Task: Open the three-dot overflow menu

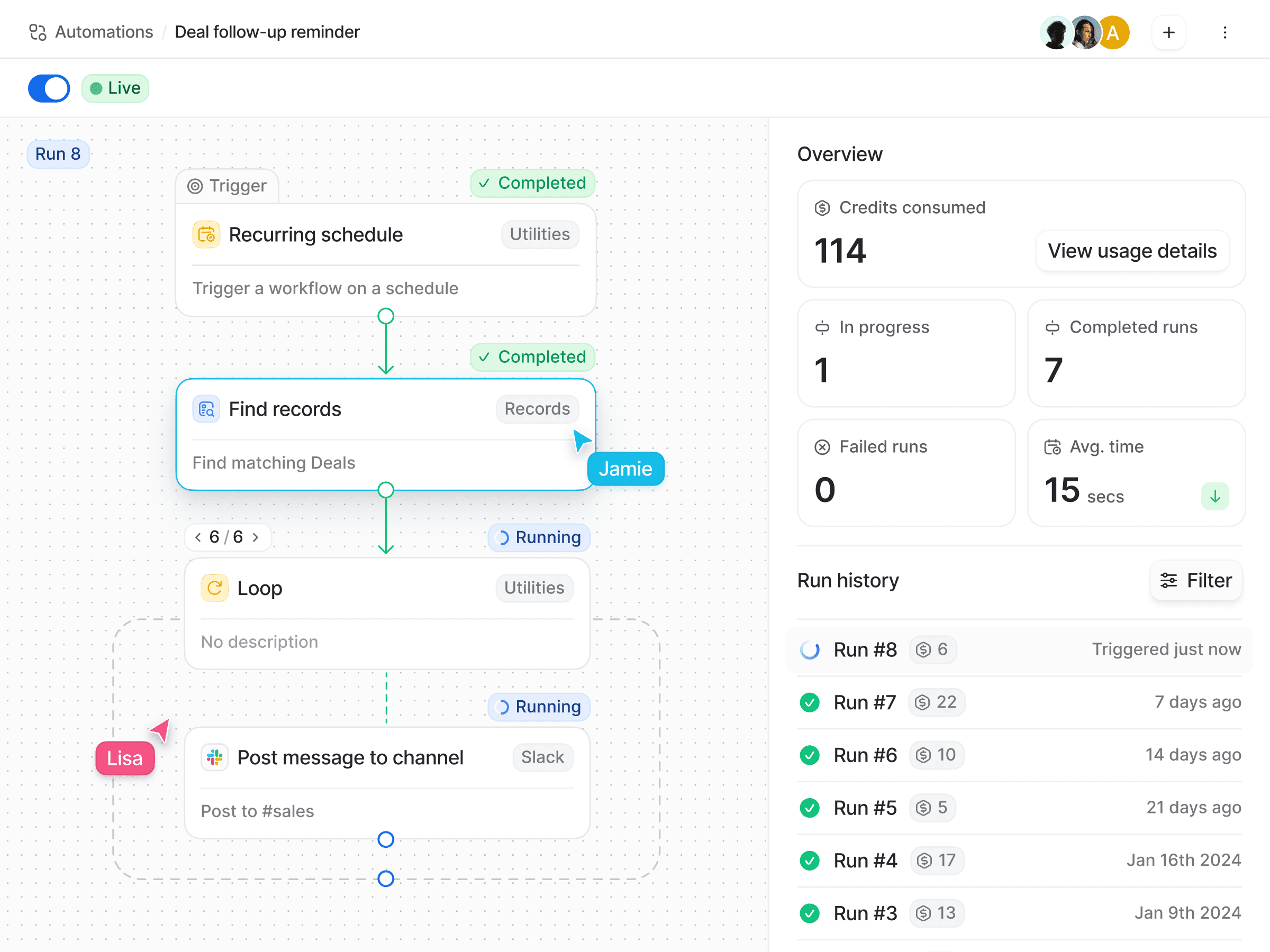Action: click(1225, 32)
